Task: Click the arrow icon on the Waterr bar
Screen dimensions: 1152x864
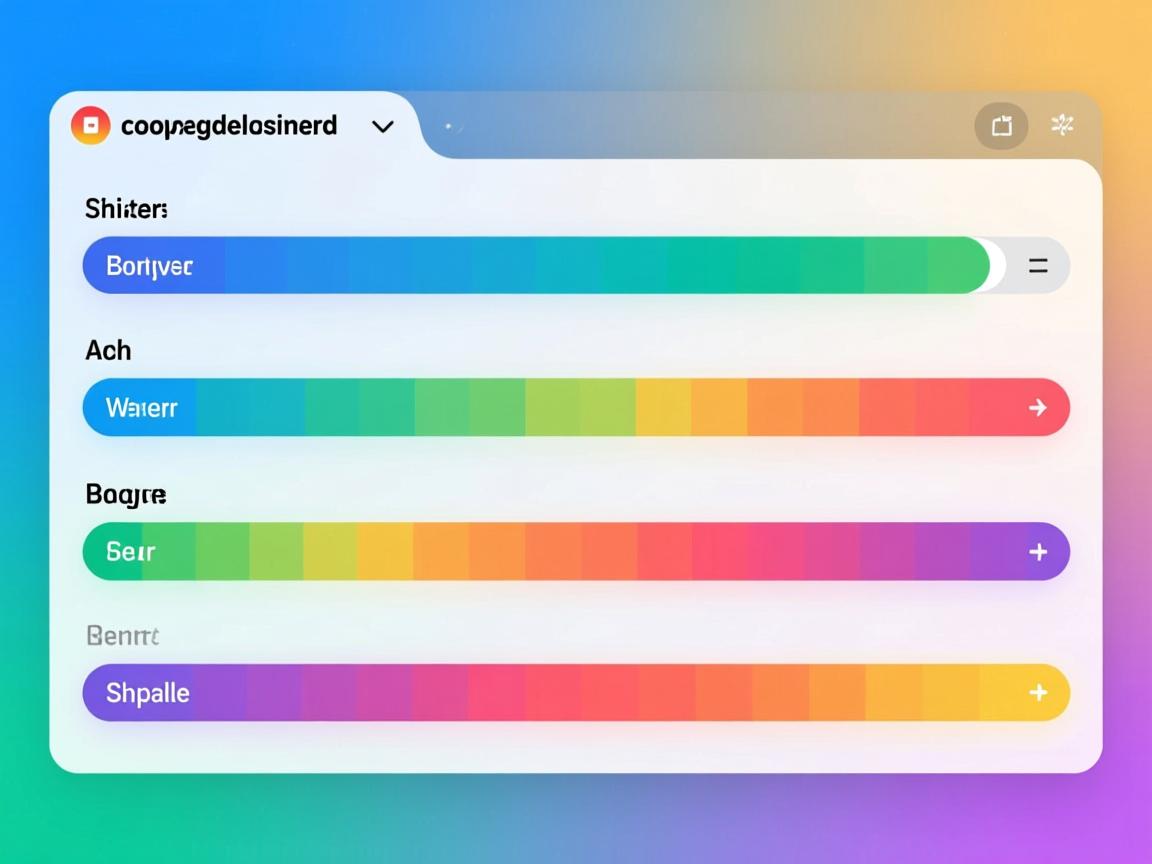Action: click(1038, 407)
